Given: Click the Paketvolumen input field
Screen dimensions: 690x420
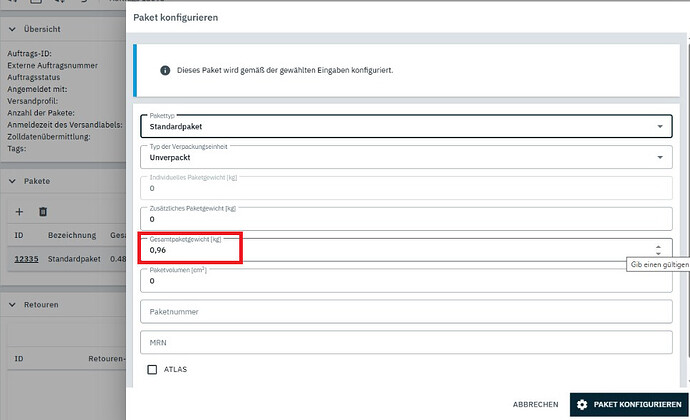Looking at the screenshot, I should [x=406, y=281].
